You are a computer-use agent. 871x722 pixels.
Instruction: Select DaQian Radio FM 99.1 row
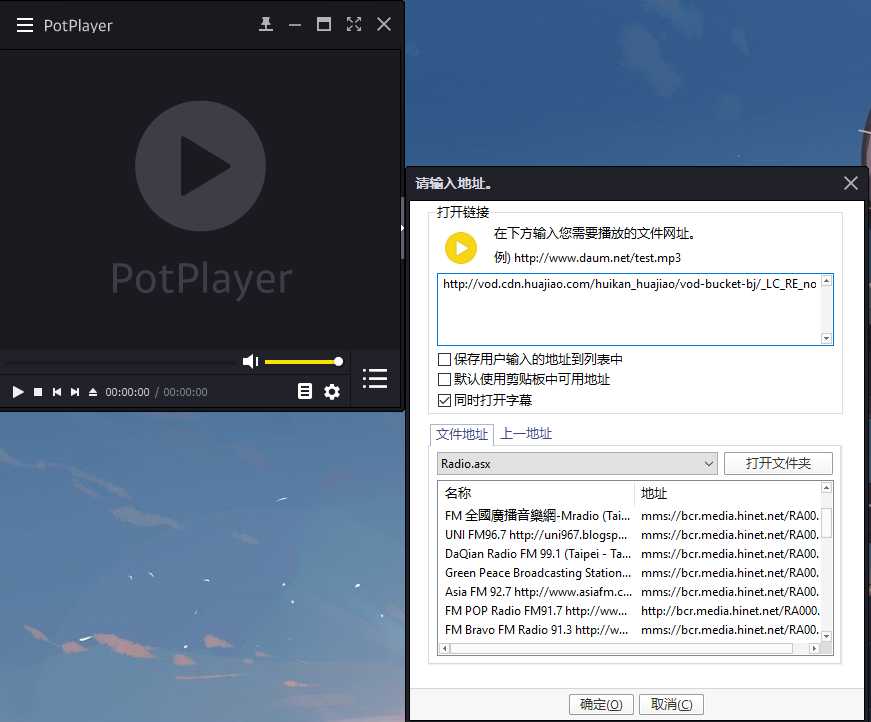coord(630,554)
